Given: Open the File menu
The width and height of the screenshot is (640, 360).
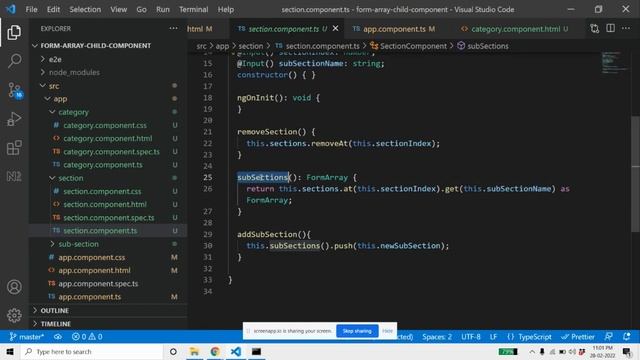Looking at the screenshot, I should click(x=31, y=9).
